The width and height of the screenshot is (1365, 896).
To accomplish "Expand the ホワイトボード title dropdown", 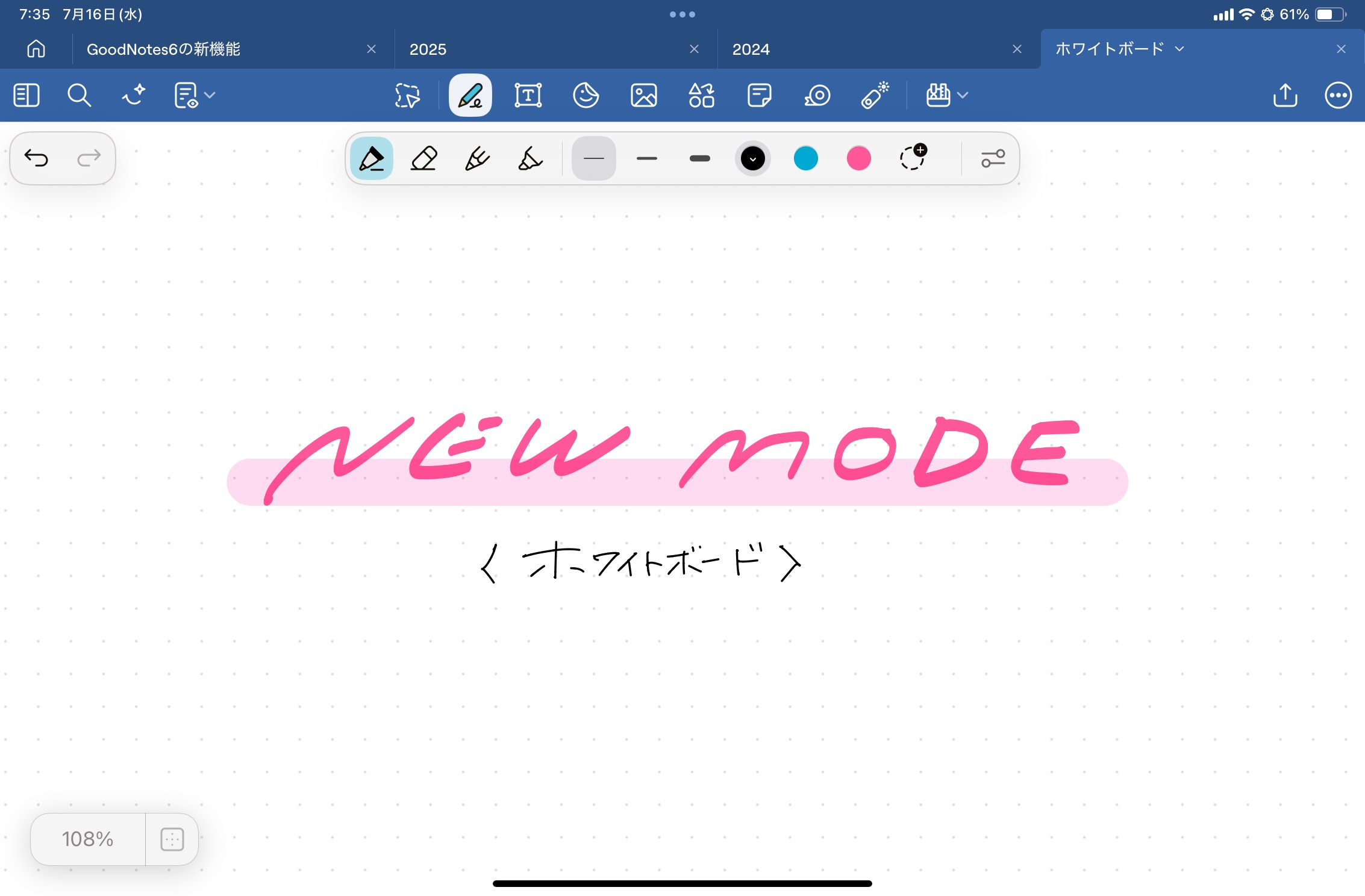I will pos(1179,49).
